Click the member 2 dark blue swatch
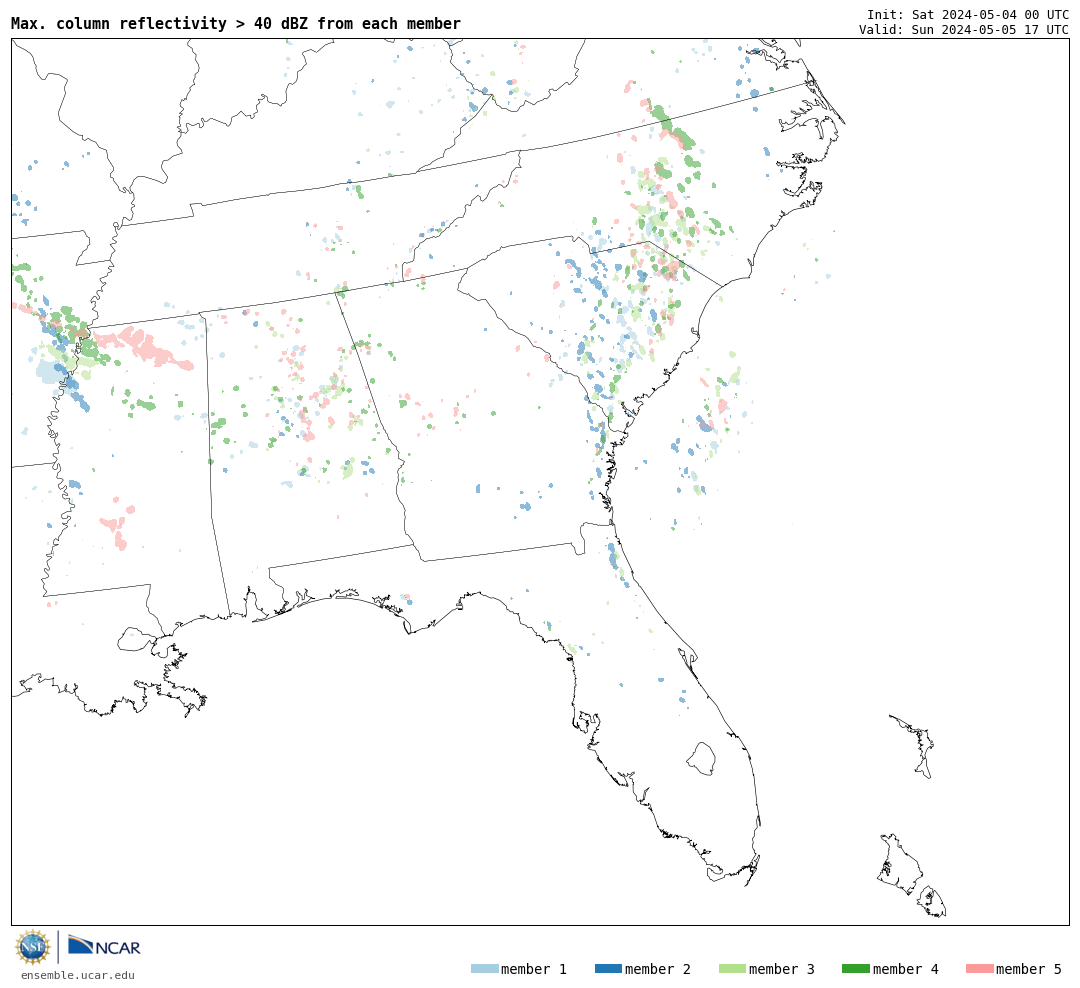Image resolution: width=1080 pixels, height=988 pixels. pyautogui.click(x=608, y=969)
